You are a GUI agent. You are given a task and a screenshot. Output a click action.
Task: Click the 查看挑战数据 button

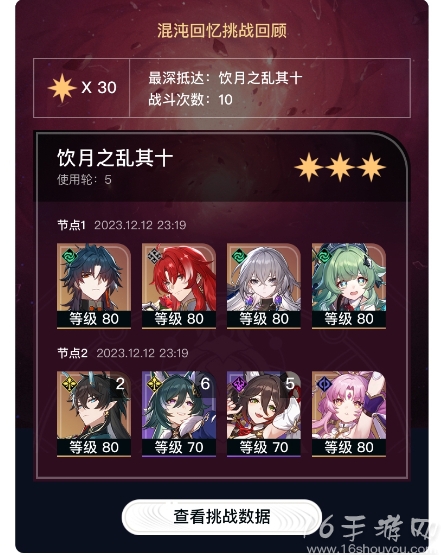222,517
